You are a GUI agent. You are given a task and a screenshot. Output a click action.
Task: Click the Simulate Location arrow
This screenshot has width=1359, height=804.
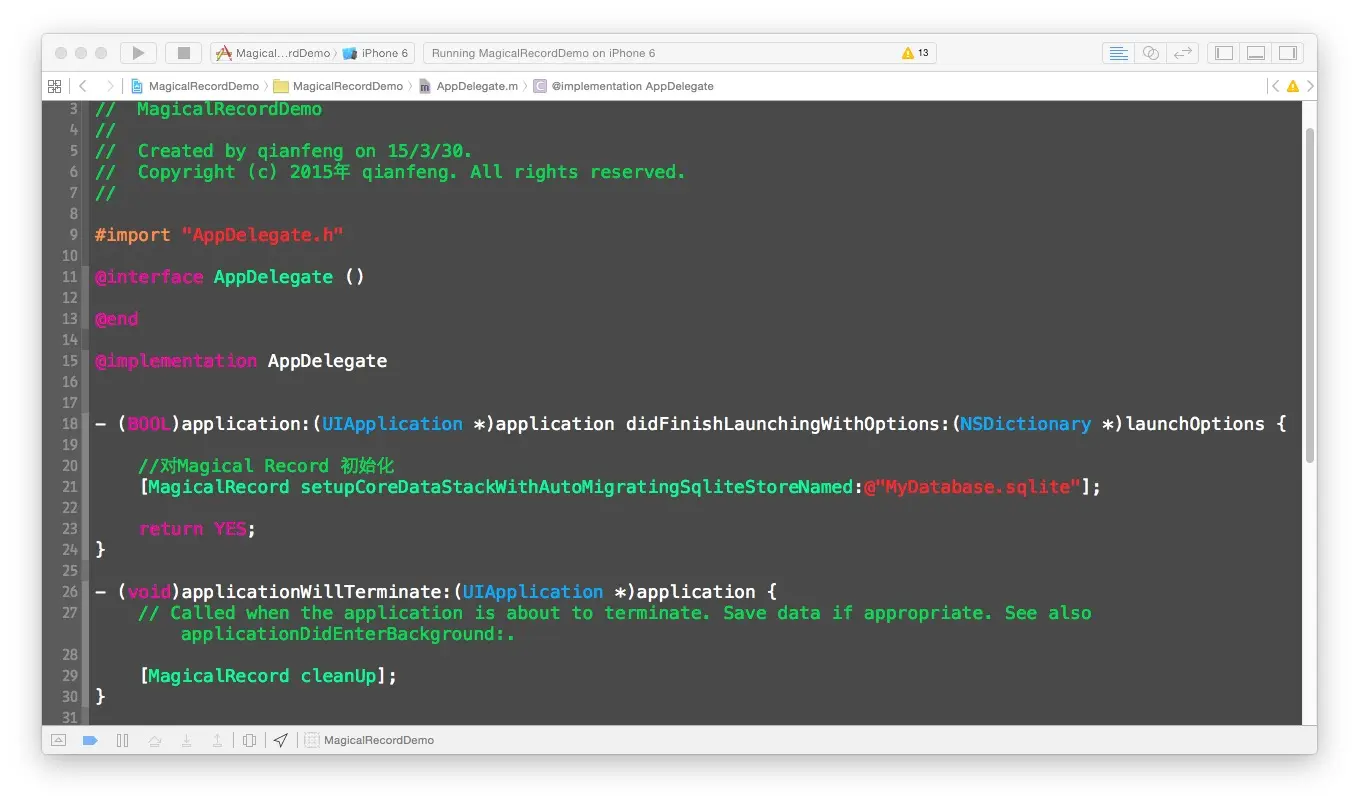[x=281, y=740]
